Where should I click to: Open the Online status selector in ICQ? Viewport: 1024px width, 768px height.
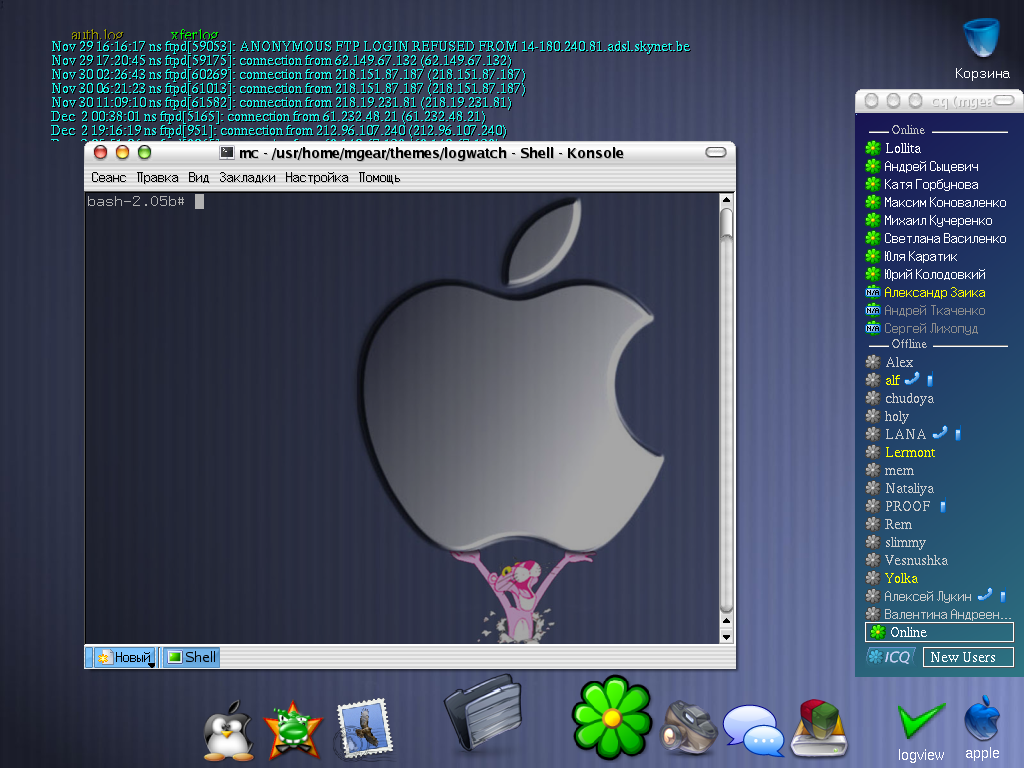click(x=939, y=632)
